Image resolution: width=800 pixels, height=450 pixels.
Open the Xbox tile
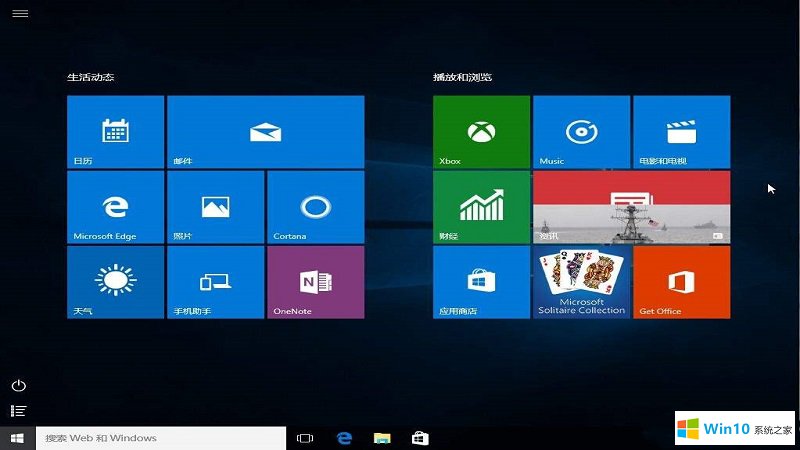coord(482,132)
